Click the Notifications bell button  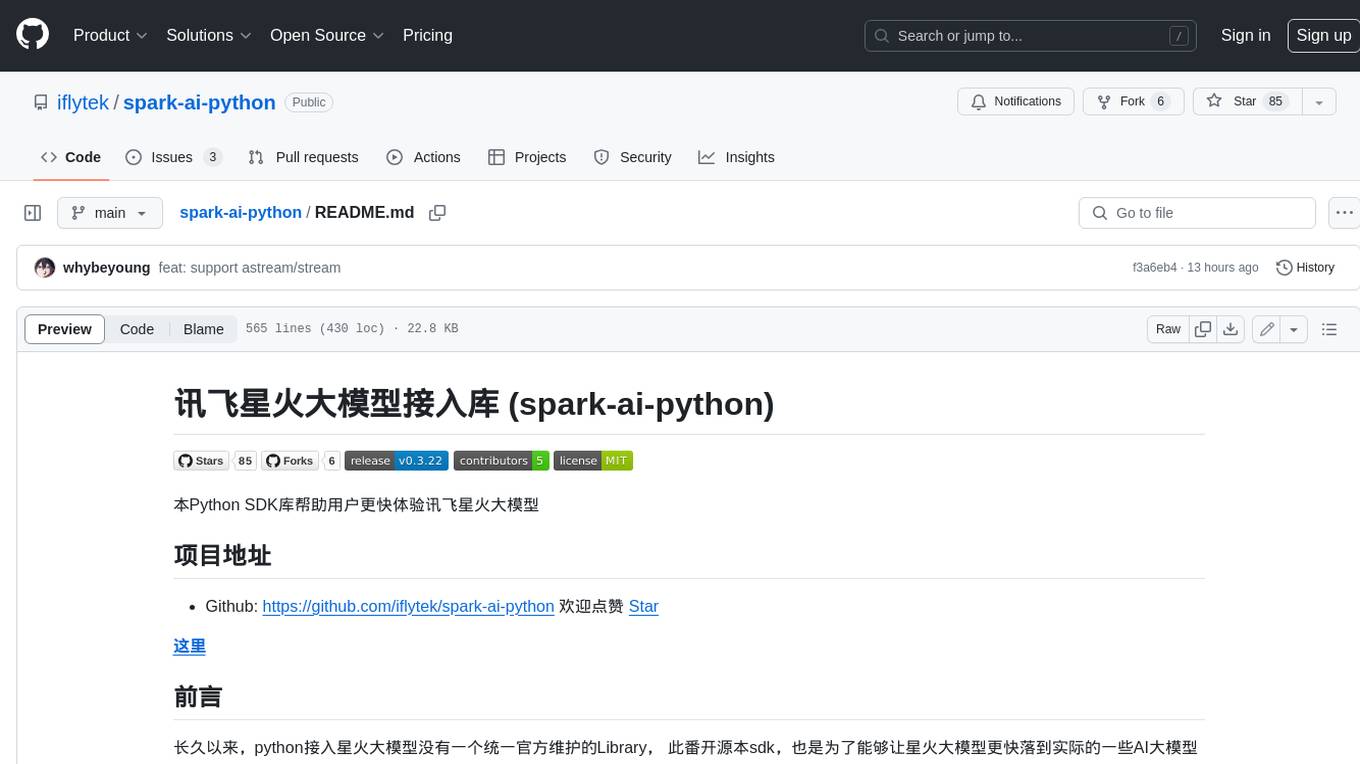click(1016, 101)
